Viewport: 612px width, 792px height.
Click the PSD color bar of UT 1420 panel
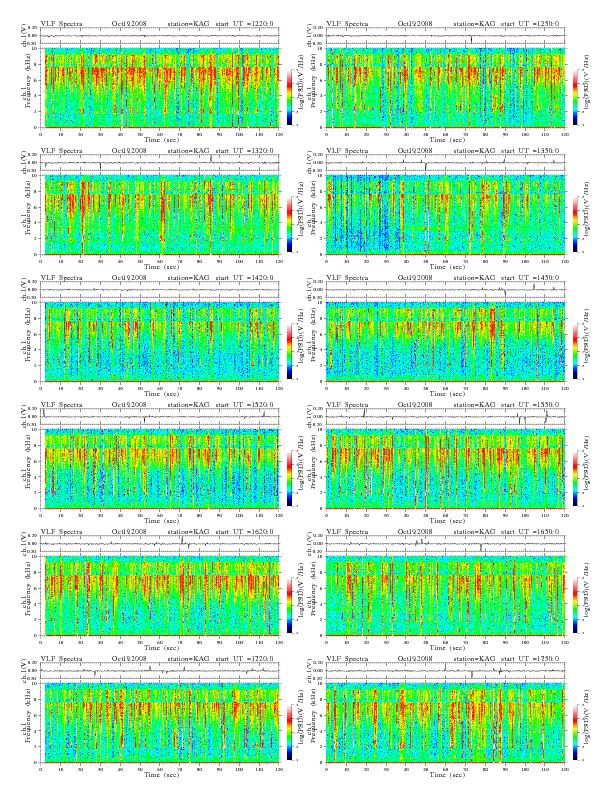pos(289,351)
